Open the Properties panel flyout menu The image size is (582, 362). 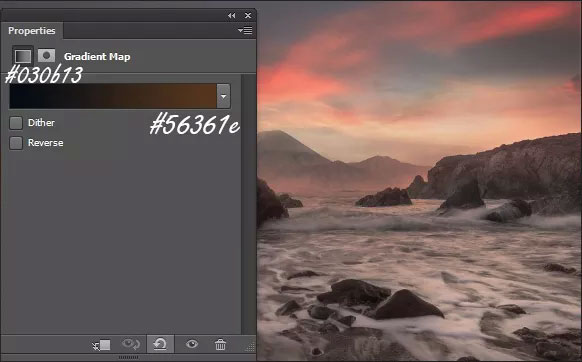tap(245, 30)
